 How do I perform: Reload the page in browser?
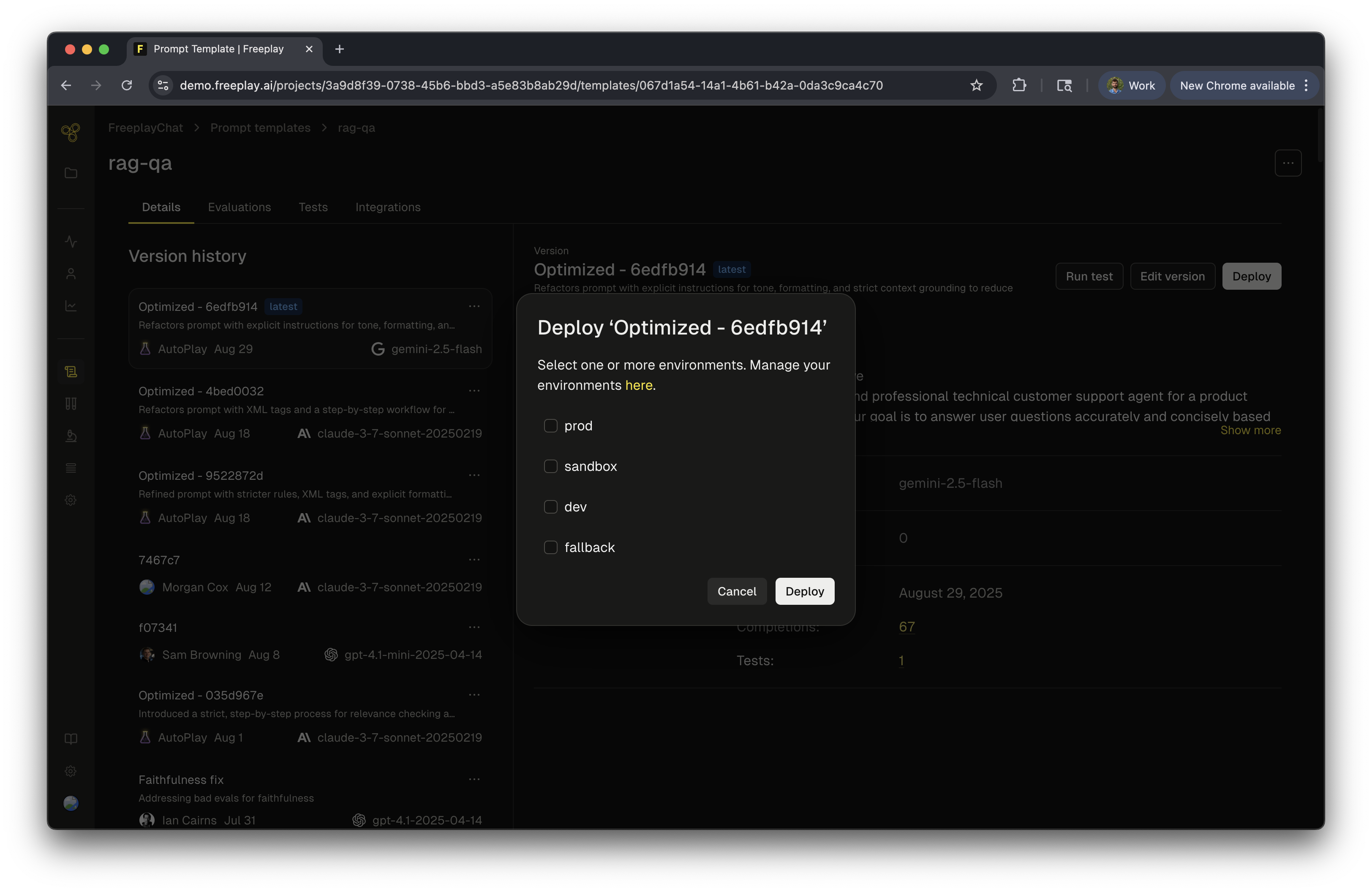tap(127, 85)
